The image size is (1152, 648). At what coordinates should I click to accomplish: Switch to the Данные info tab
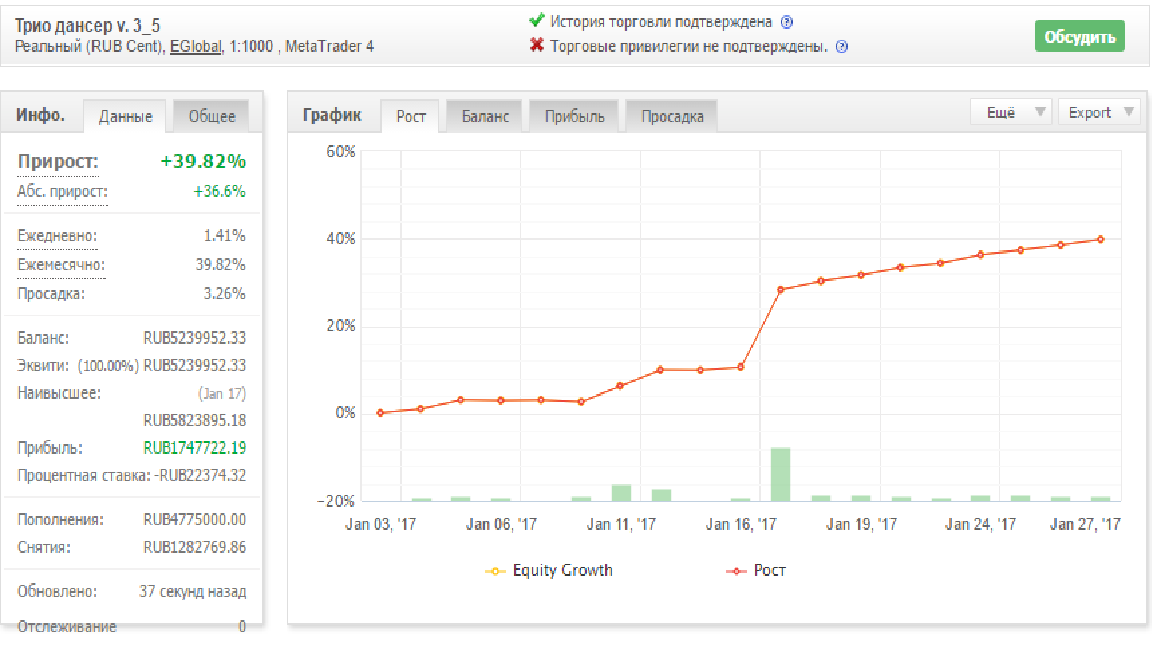[125, 116]
